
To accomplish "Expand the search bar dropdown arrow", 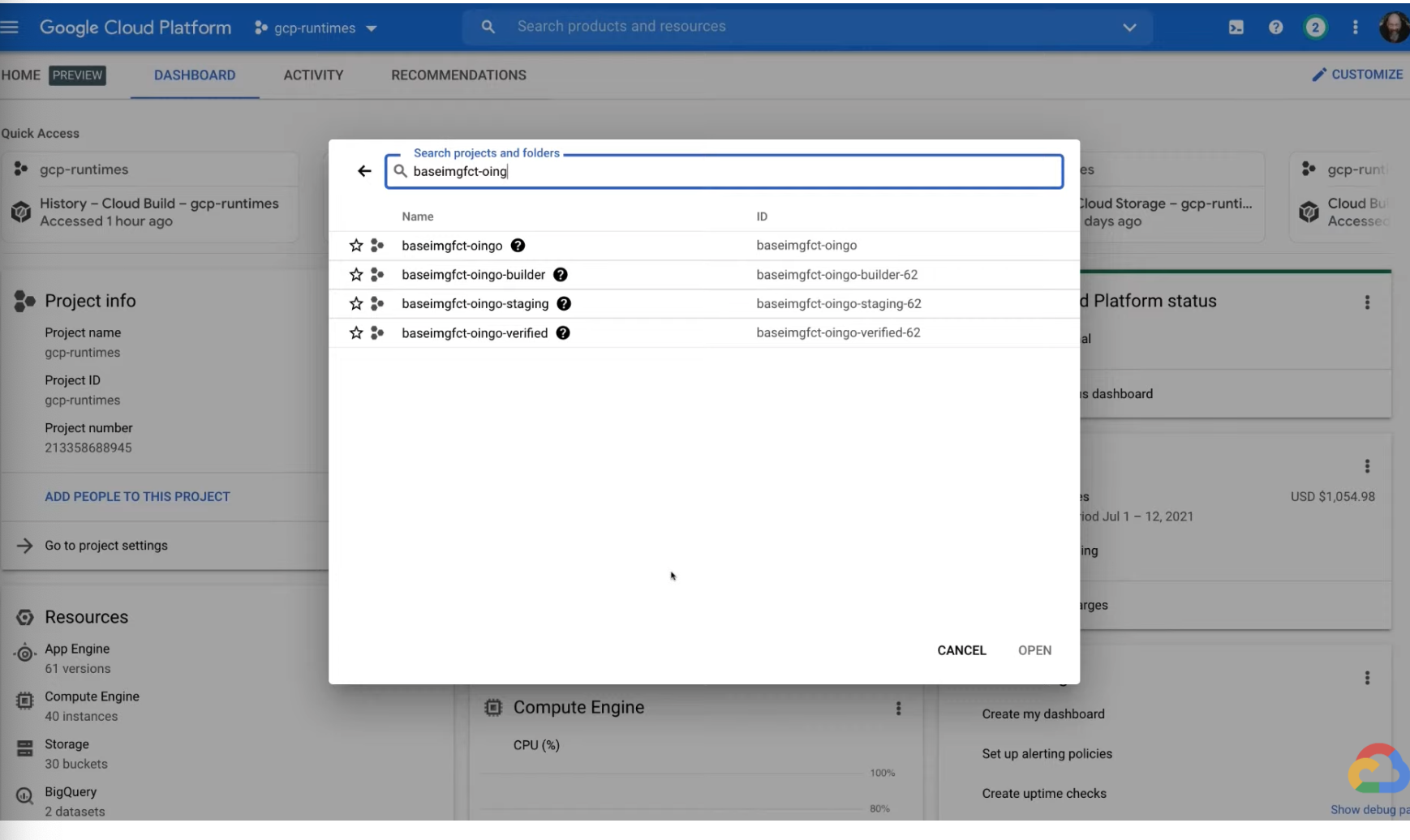I will pos(1129,28).
